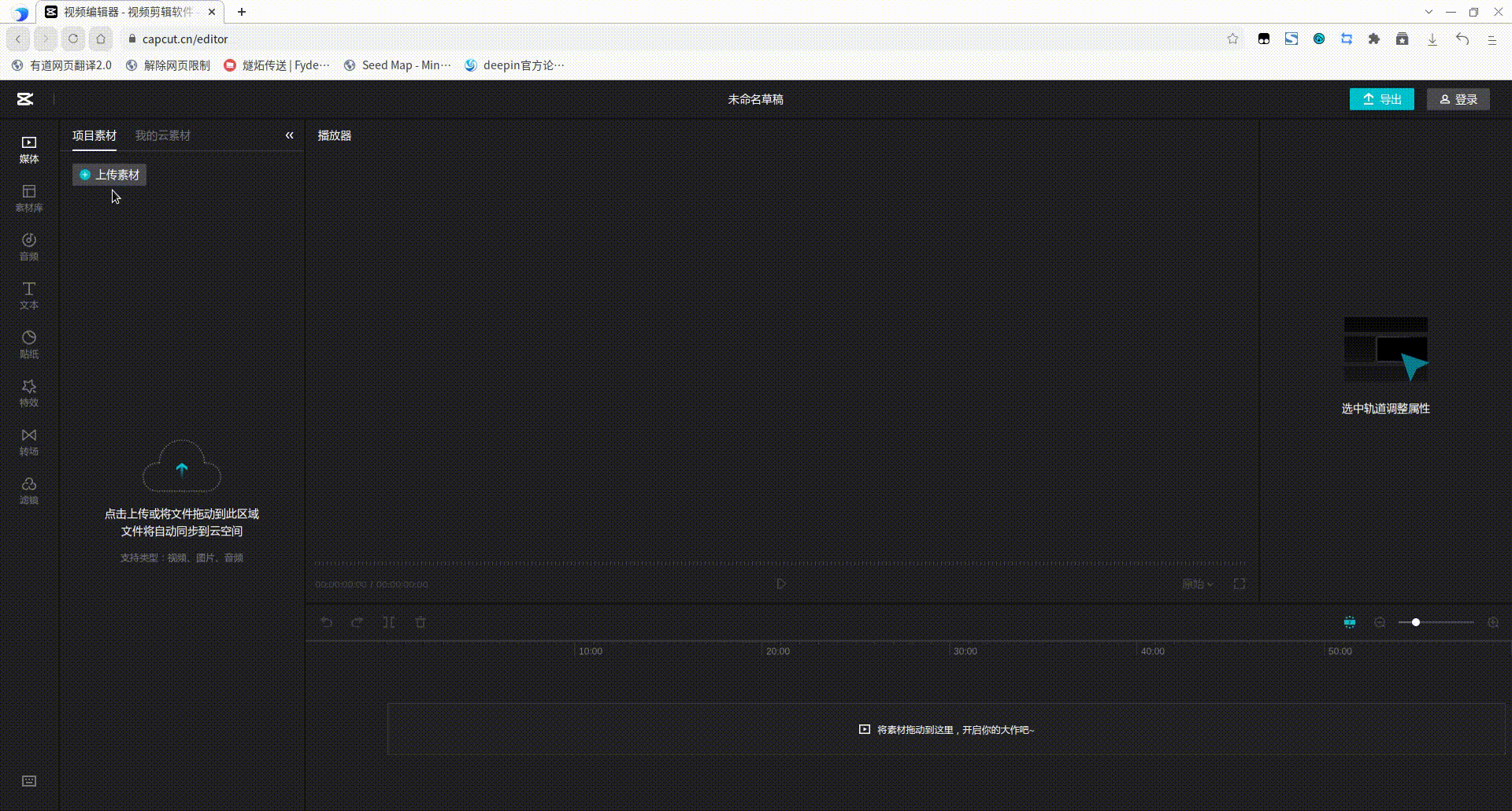The image size is (1512, 811).
Task: Open the deepin官方论坛 bookmark
Action: click(516, 65)
